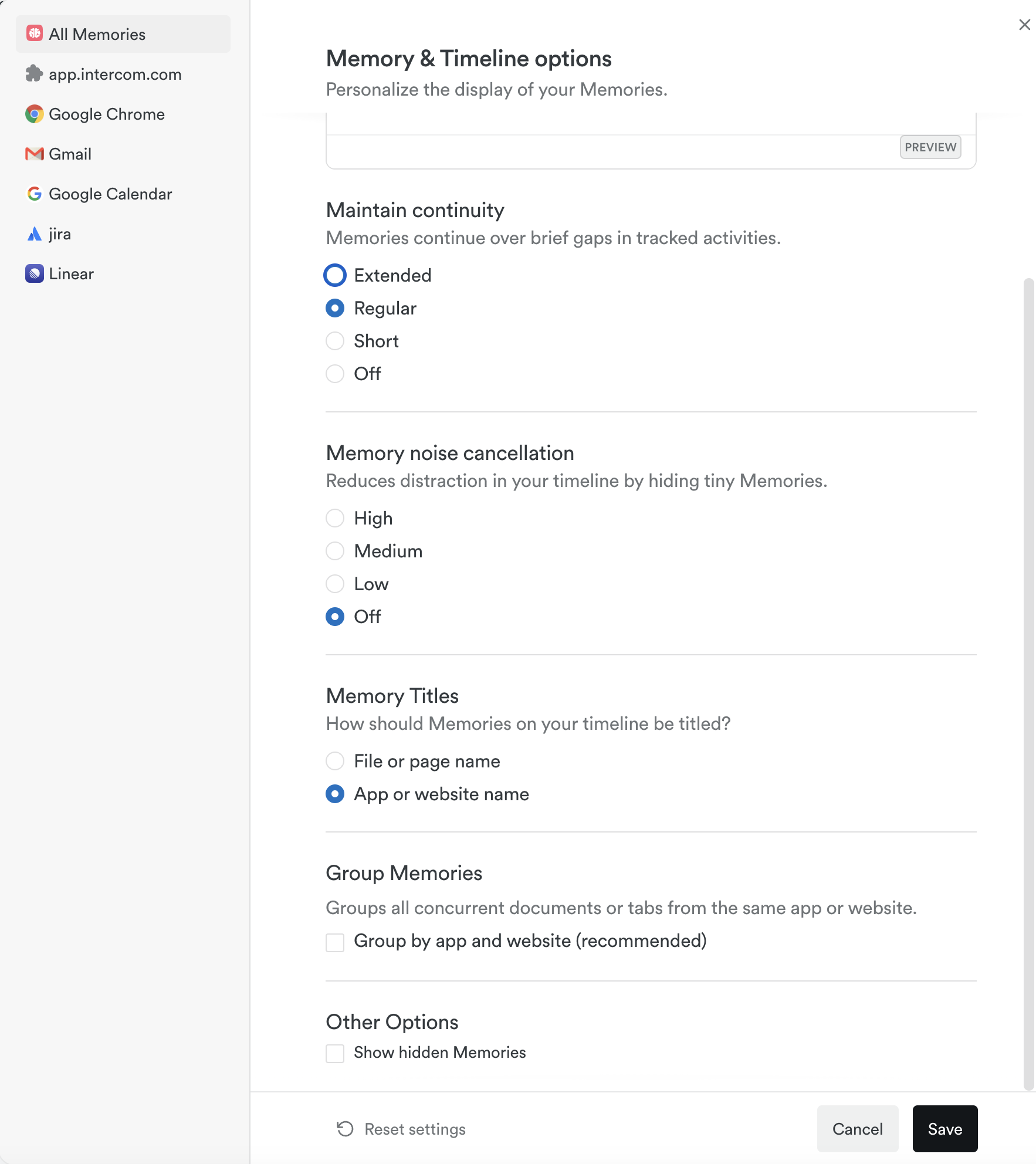Image resolution: width=1036 pixels, height=1164 pixels.
Task: Click the Google Calendar icon in sidebar
Action: click(x=35, y=194)
